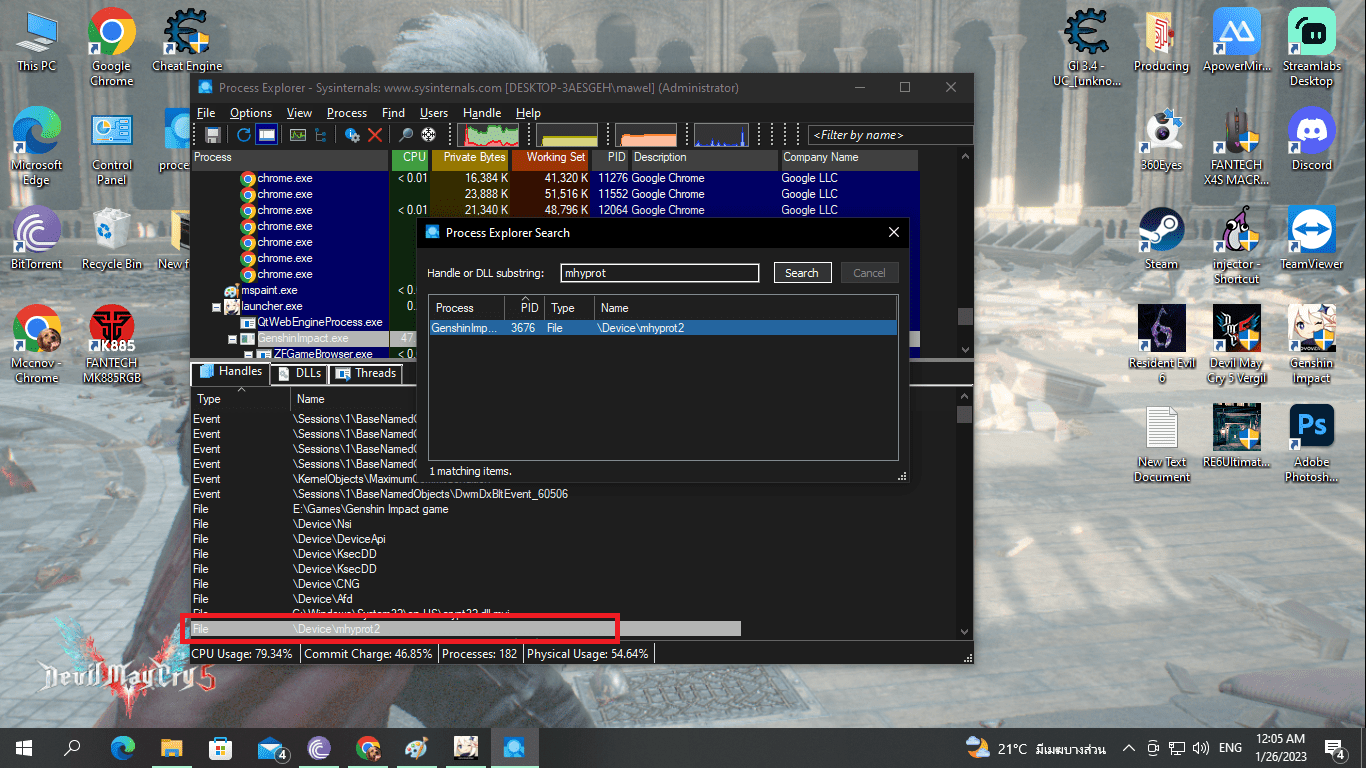Click the Show Process Tree toolbar icon
The width and height of the screenshot is (1366, 768).
(x=321, y=134)
